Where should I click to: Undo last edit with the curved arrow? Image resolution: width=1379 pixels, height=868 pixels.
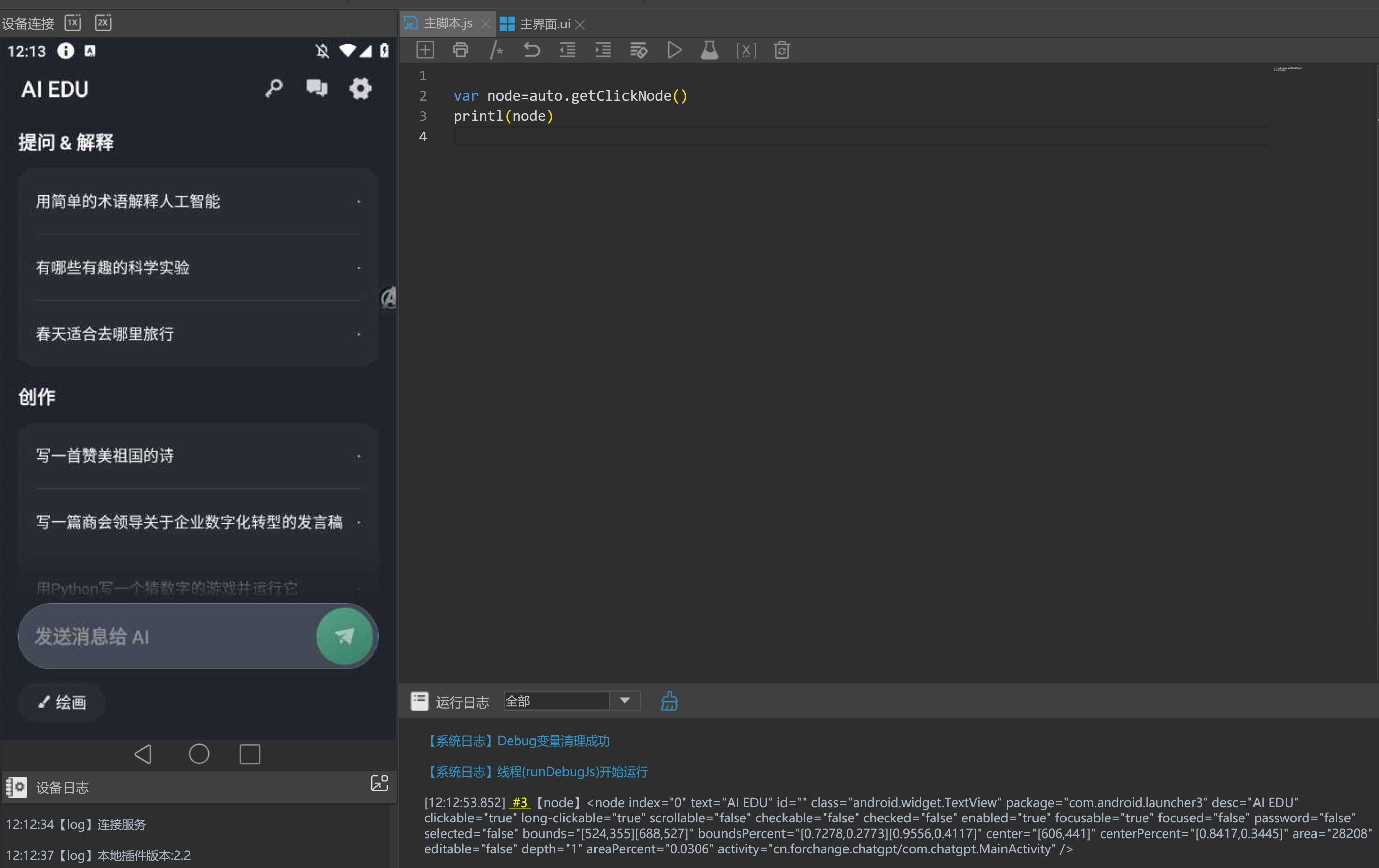531,50
